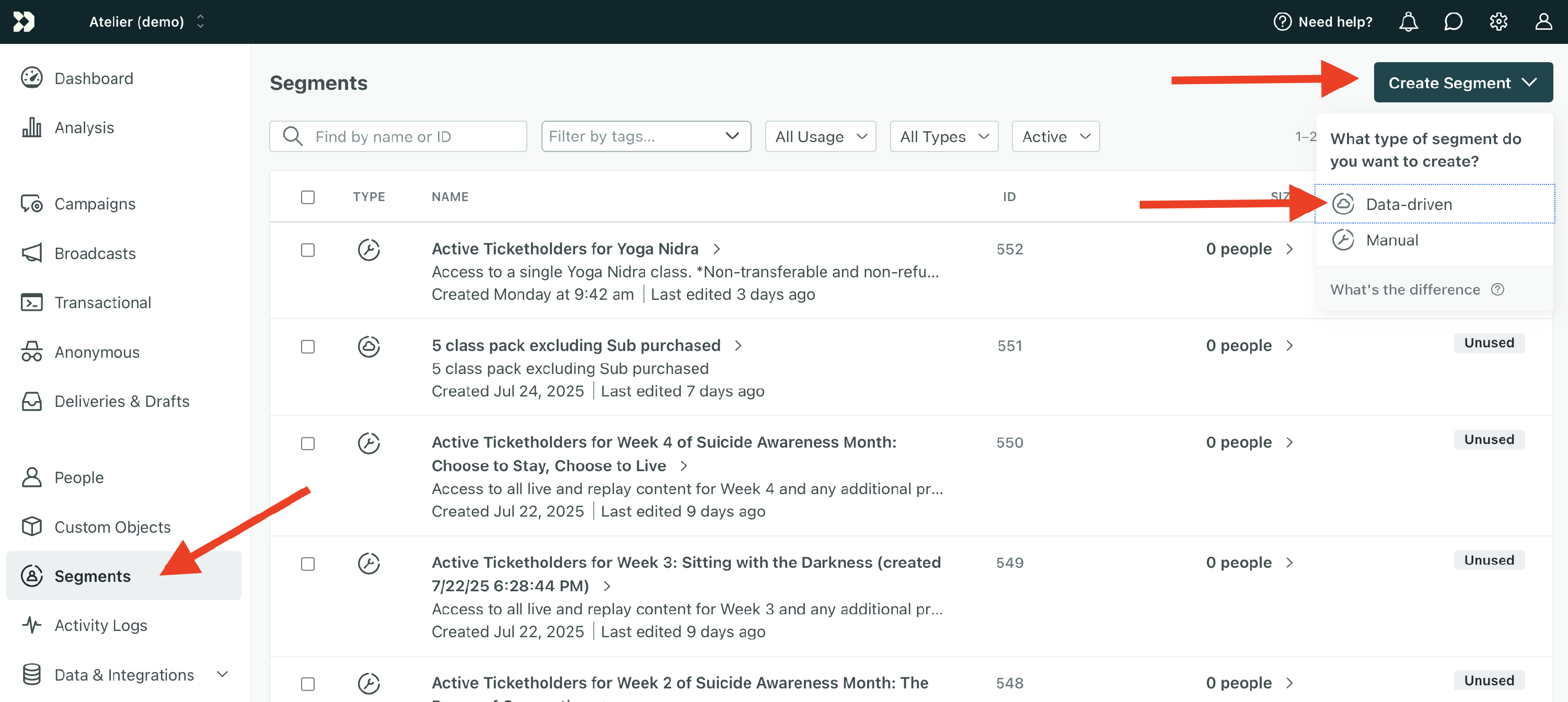
Task: Click the Activity Logs pulse icon
Action: click(x=32, y=625)
